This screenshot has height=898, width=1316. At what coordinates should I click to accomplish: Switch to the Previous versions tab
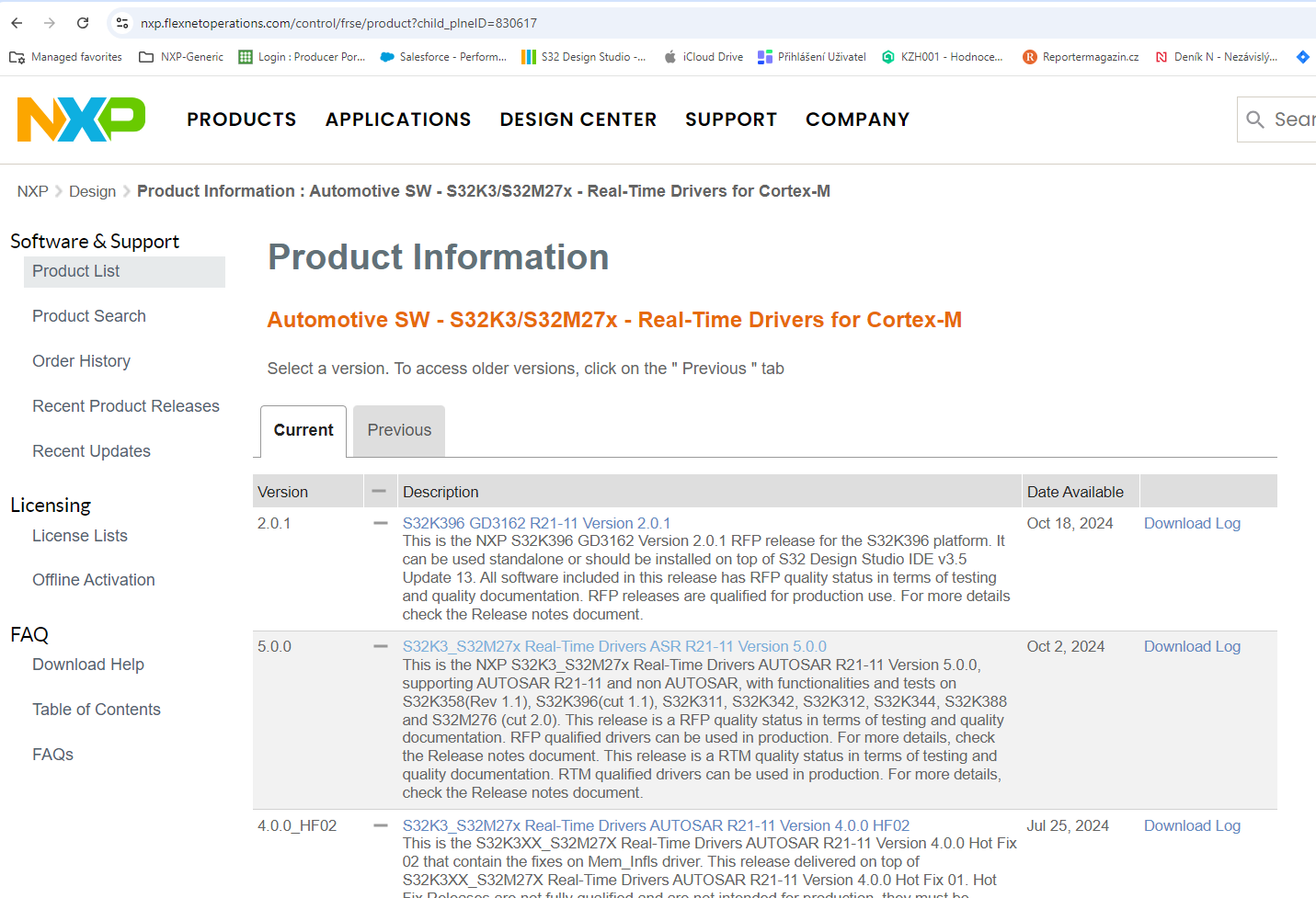pyautogui.click(x=398, y=430)
